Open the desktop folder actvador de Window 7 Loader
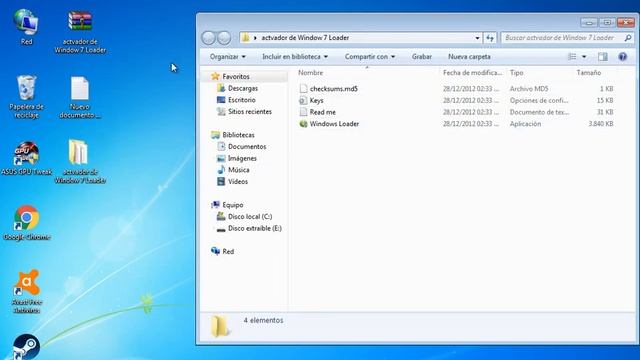The height and width of the screenshot is (360, 640). (x=80, y=162)
